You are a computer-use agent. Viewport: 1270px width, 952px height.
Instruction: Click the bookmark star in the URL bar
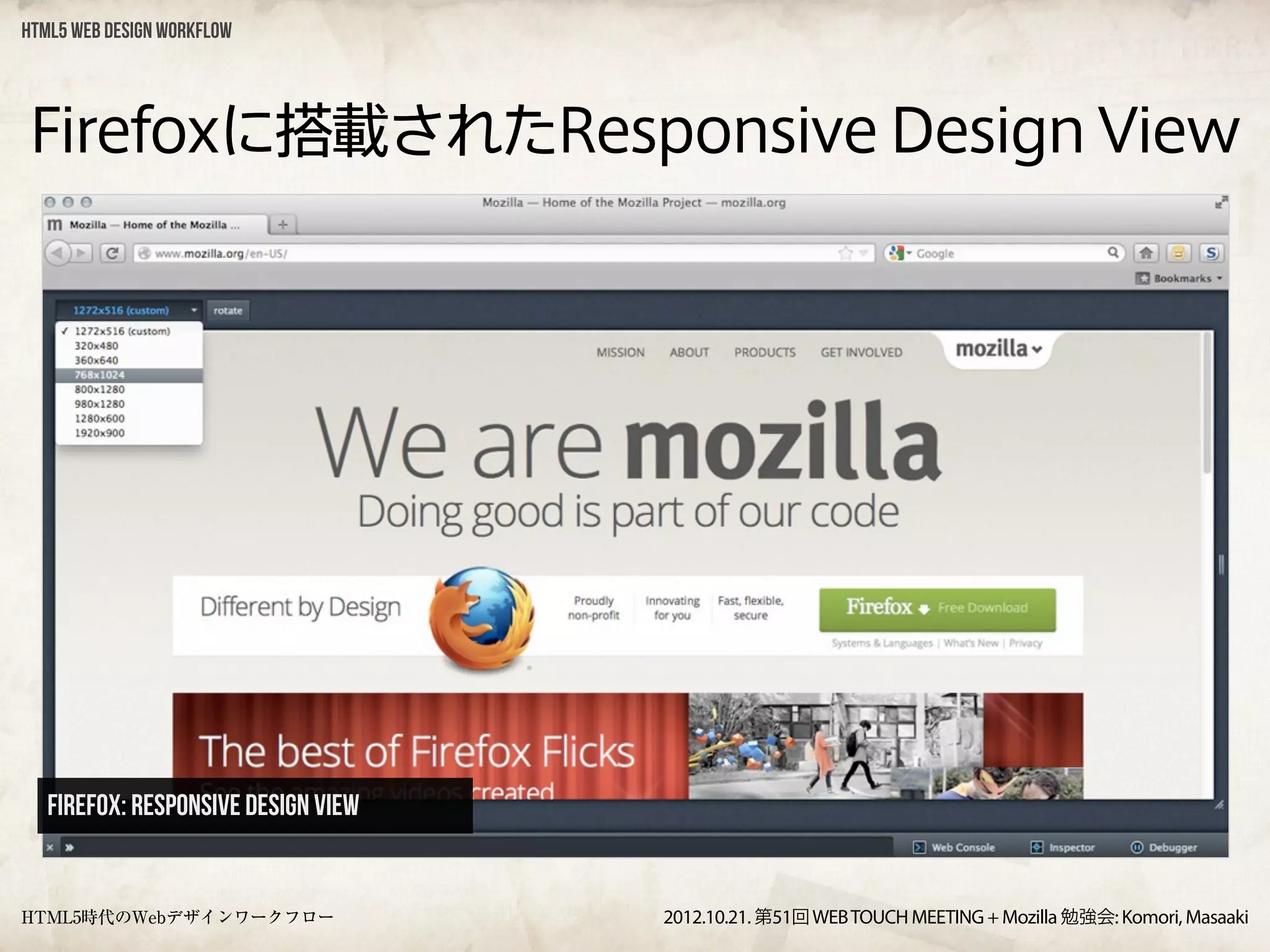click(x=845, y=253)
